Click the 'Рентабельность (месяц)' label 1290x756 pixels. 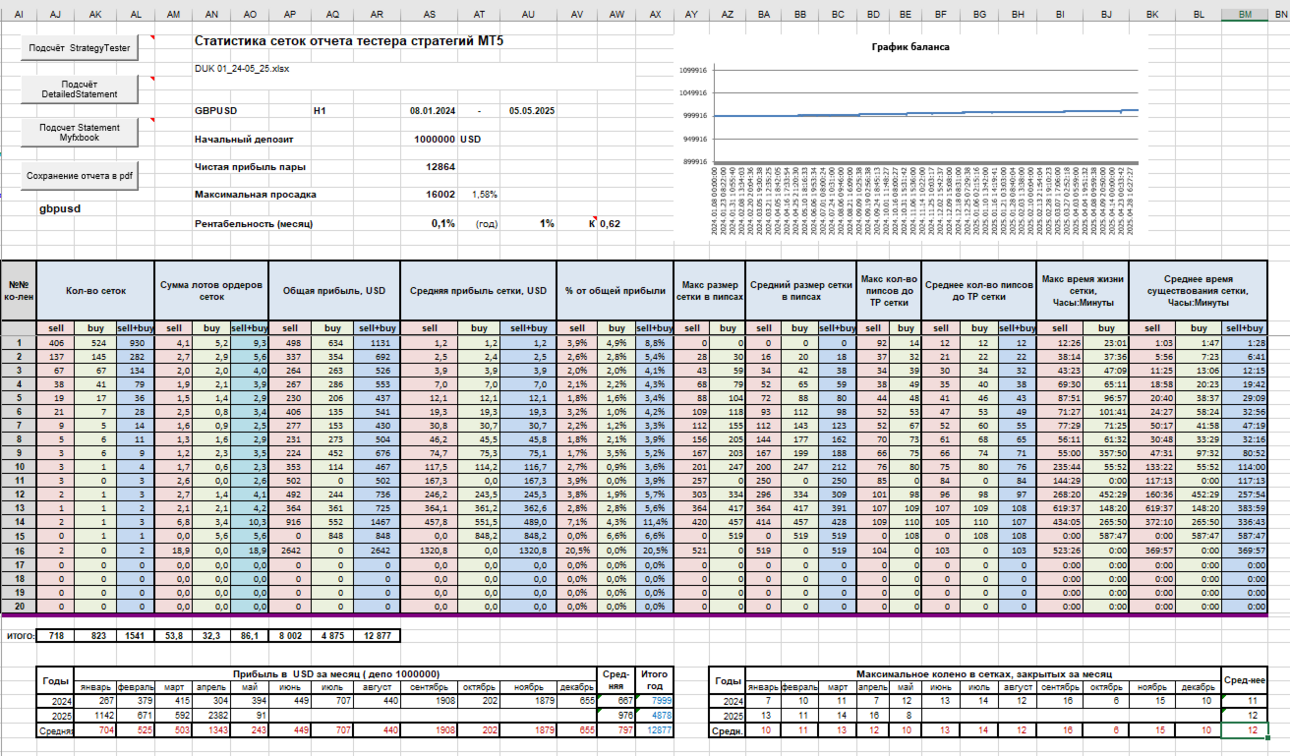click(254, 224)
